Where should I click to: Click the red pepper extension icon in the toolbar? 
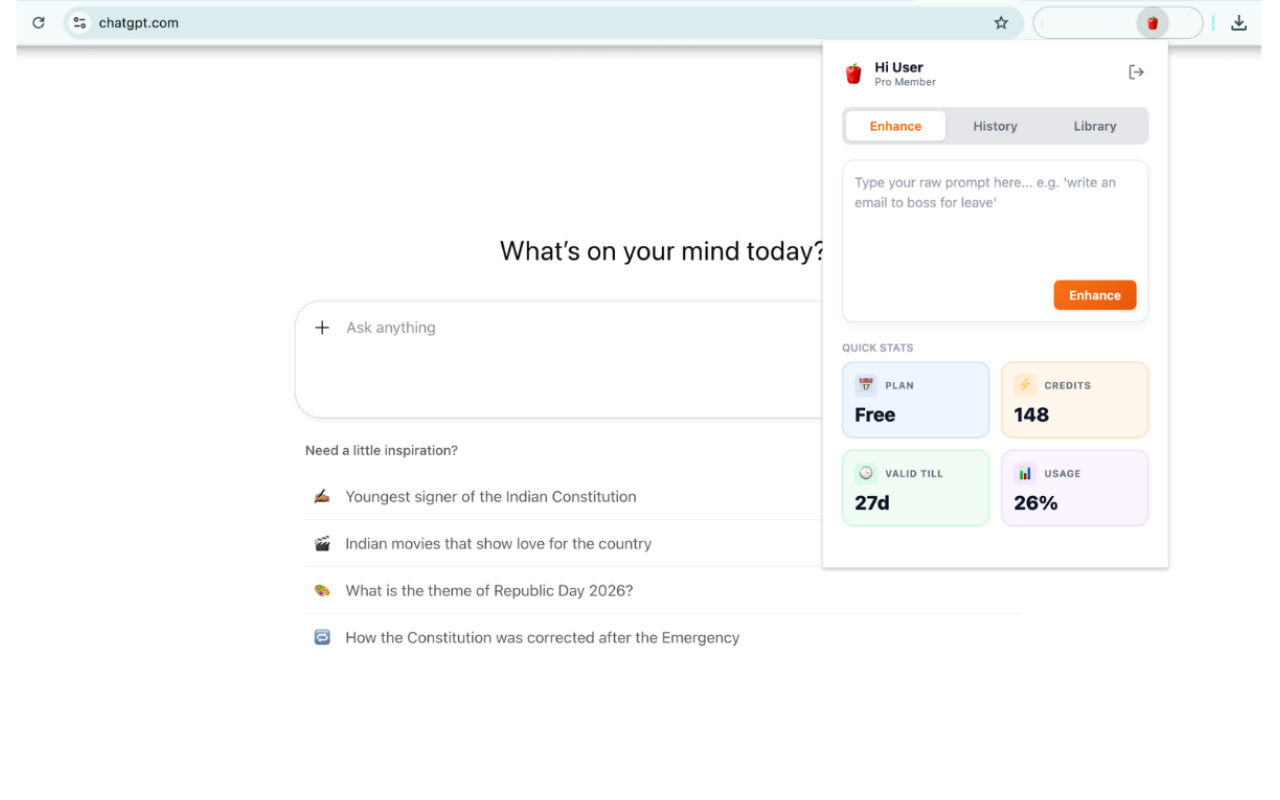tap(1151, 22)
